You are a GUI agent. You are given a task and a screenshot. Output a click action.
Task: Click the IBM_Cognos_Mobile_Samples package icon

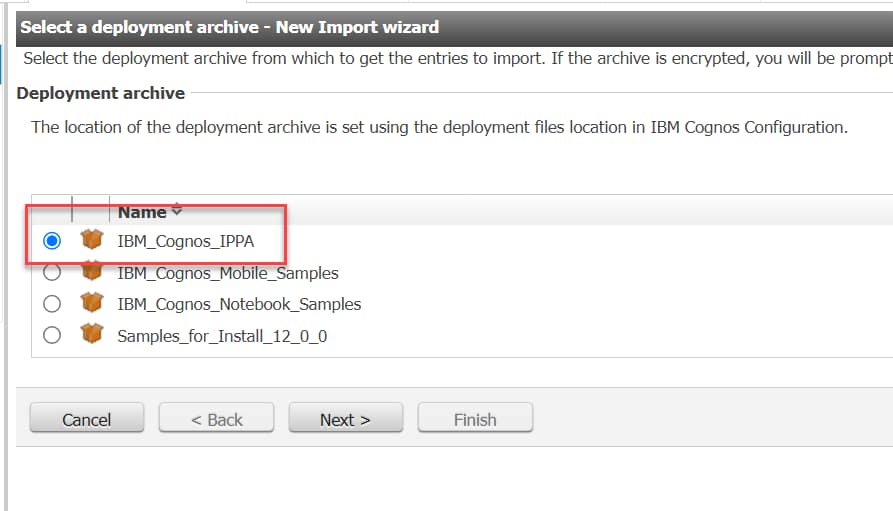pos(92,272)
